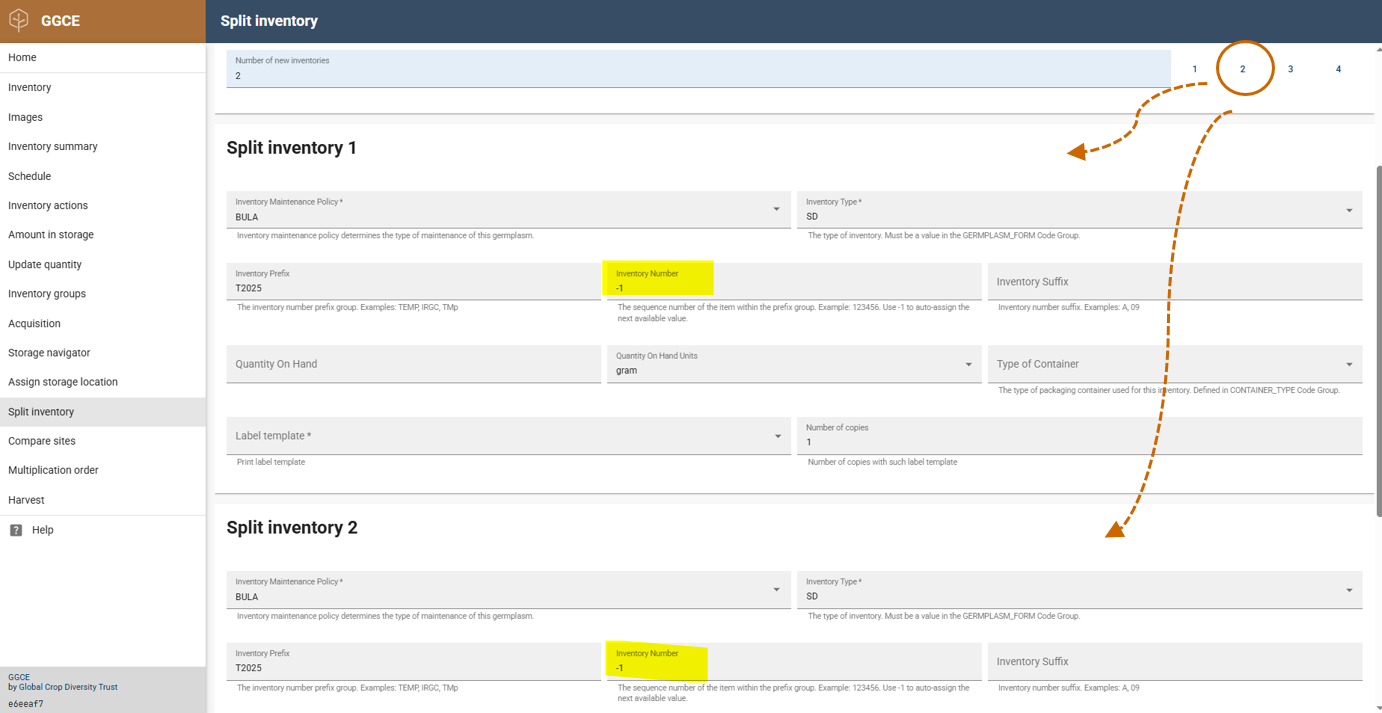Open the Label template dropdown
The width and height of the screenshot is (1382, 713).
(777, 437)
